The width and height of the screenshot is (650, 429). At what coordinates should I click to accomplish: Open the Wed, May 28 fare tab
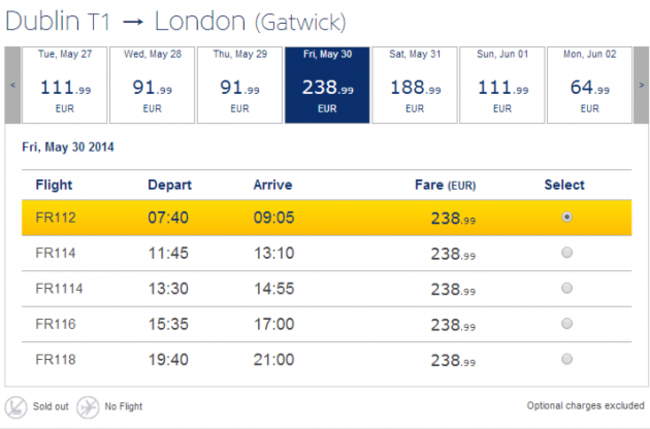(x=152, y=85)
